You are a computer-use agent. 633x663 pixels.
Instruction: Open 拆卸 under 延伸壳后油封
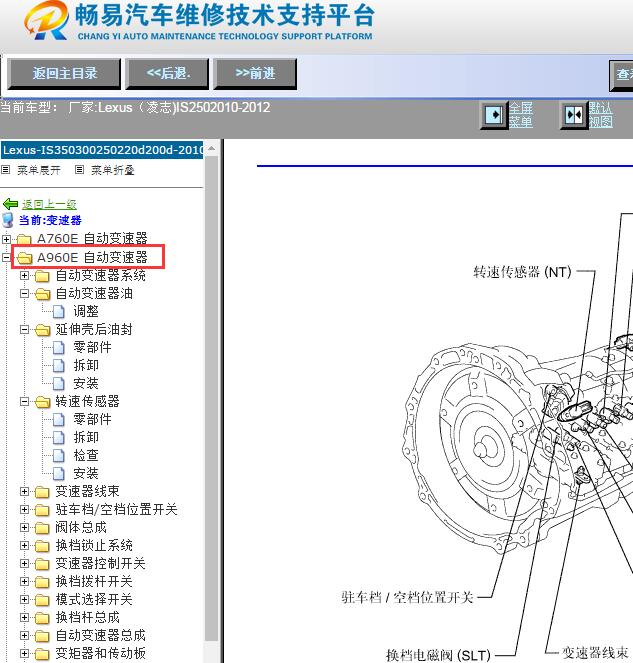coord(86,365)
